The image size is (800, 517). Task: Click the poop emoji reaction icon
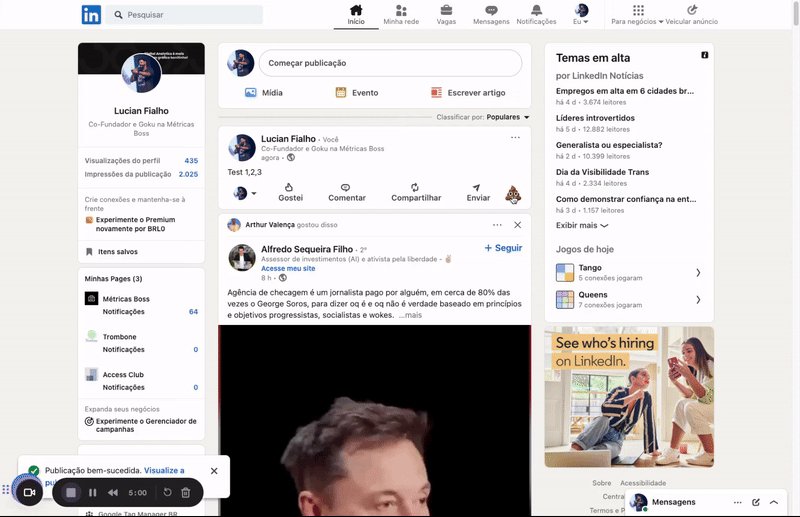coord(513,194)
